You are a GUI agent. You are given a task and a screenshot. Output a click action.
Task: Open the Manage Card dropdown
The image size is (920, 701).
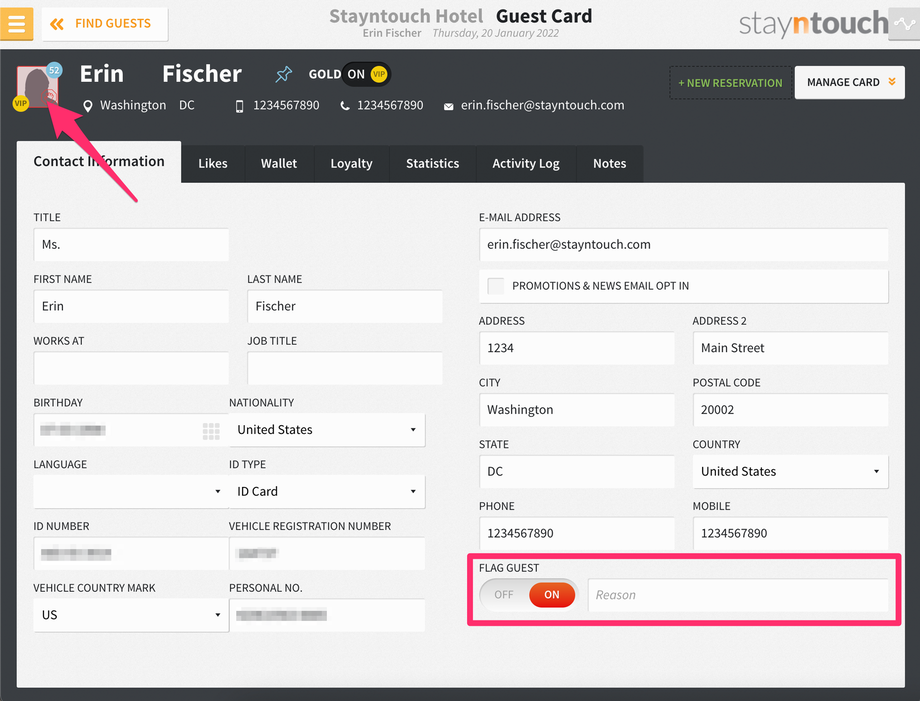pyautogui.click(x=850, y=83)
